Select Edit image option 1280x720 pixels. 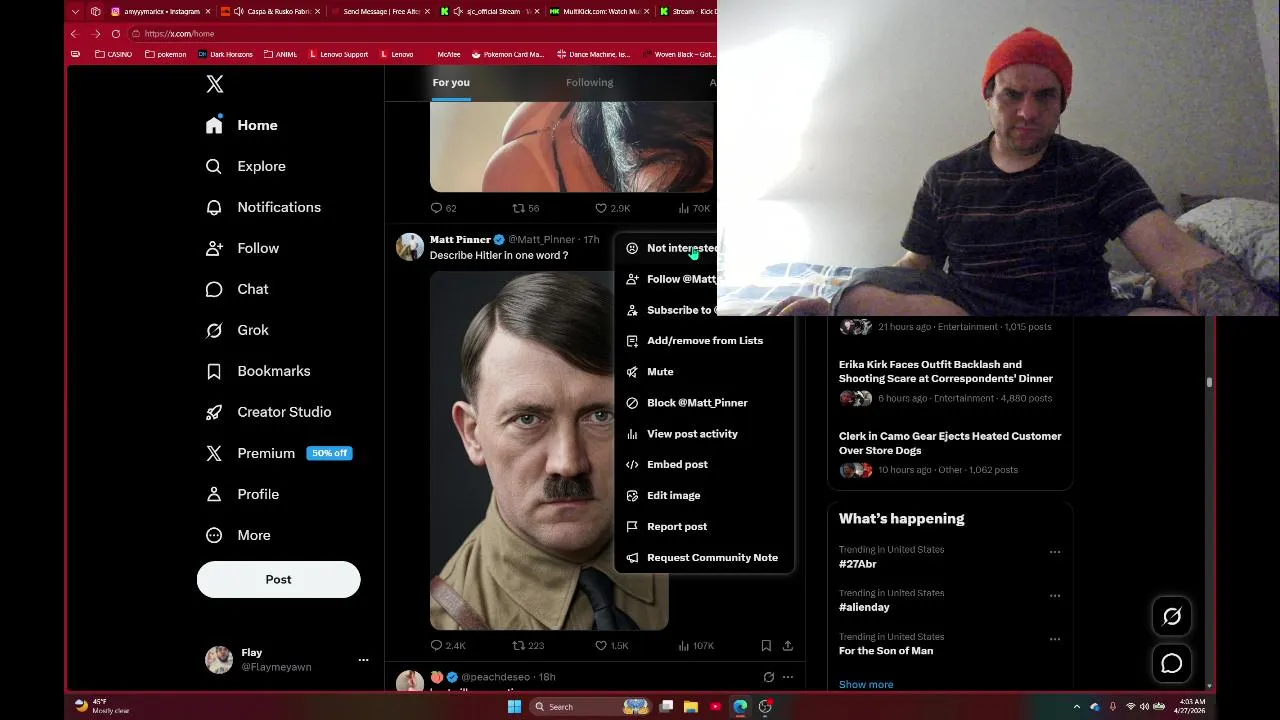[704, 496]
